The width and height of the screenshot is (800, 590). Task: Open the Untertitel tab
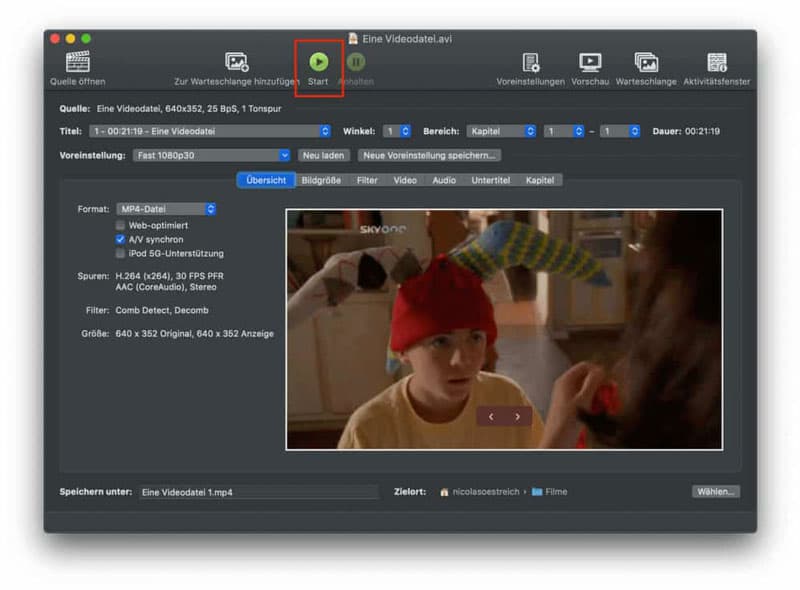point(490,180)
